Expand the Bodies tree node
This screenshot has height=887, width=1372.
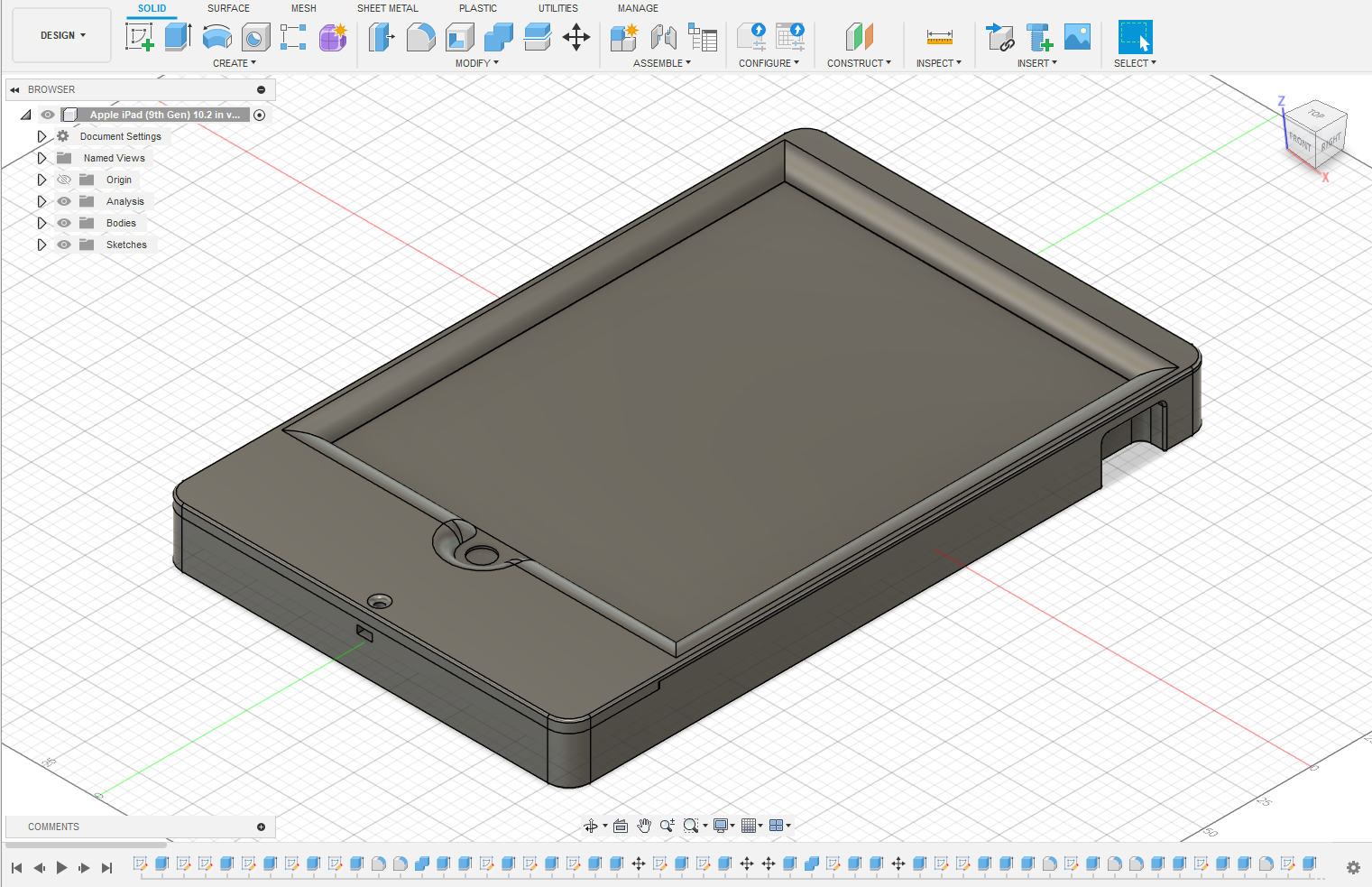click(x=41, y=223)
